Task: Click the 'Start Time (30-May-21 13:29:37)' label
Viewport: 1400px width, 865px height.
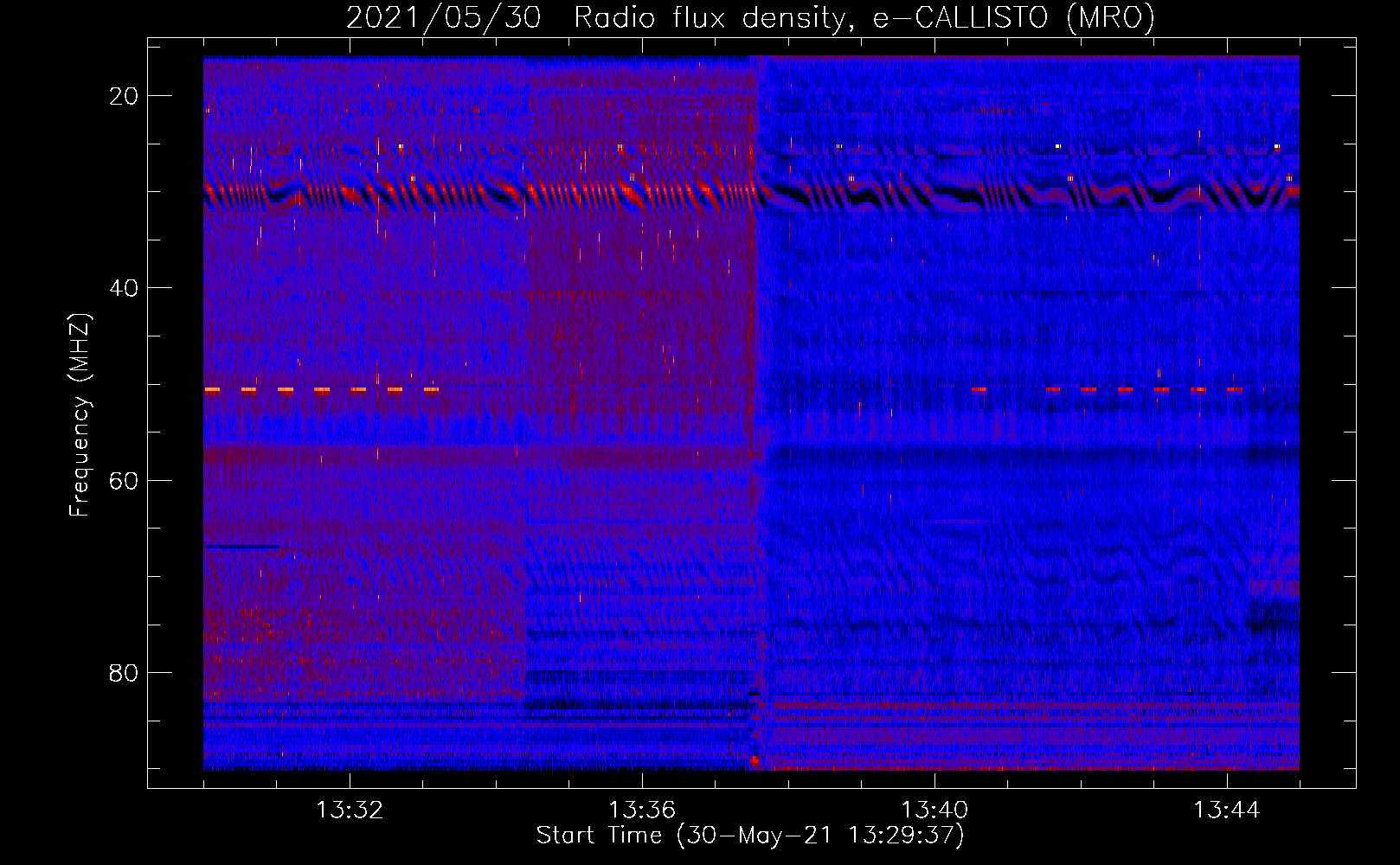Action: pos(750,836)
